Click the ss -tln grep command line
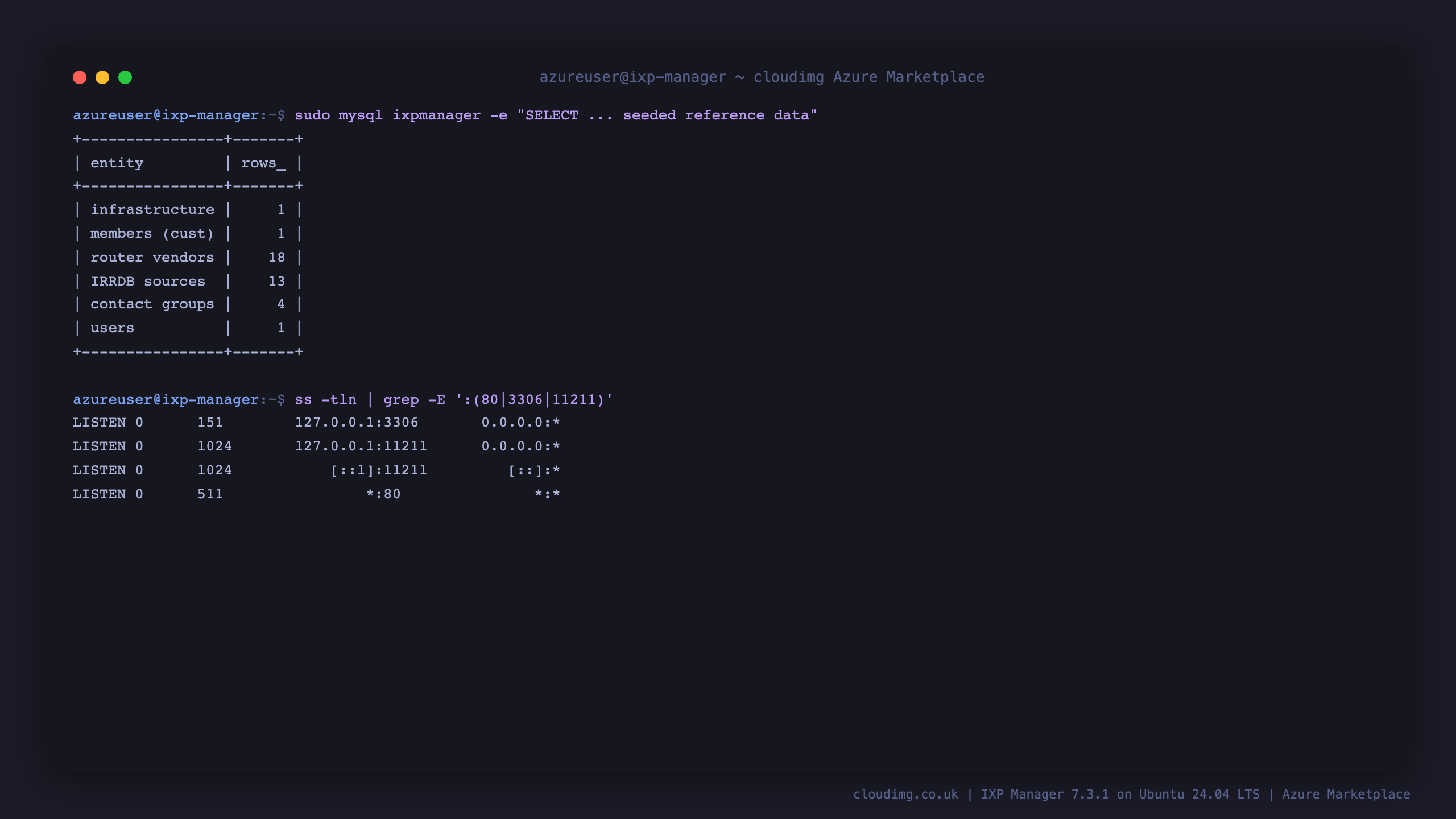 click(453, 400)
